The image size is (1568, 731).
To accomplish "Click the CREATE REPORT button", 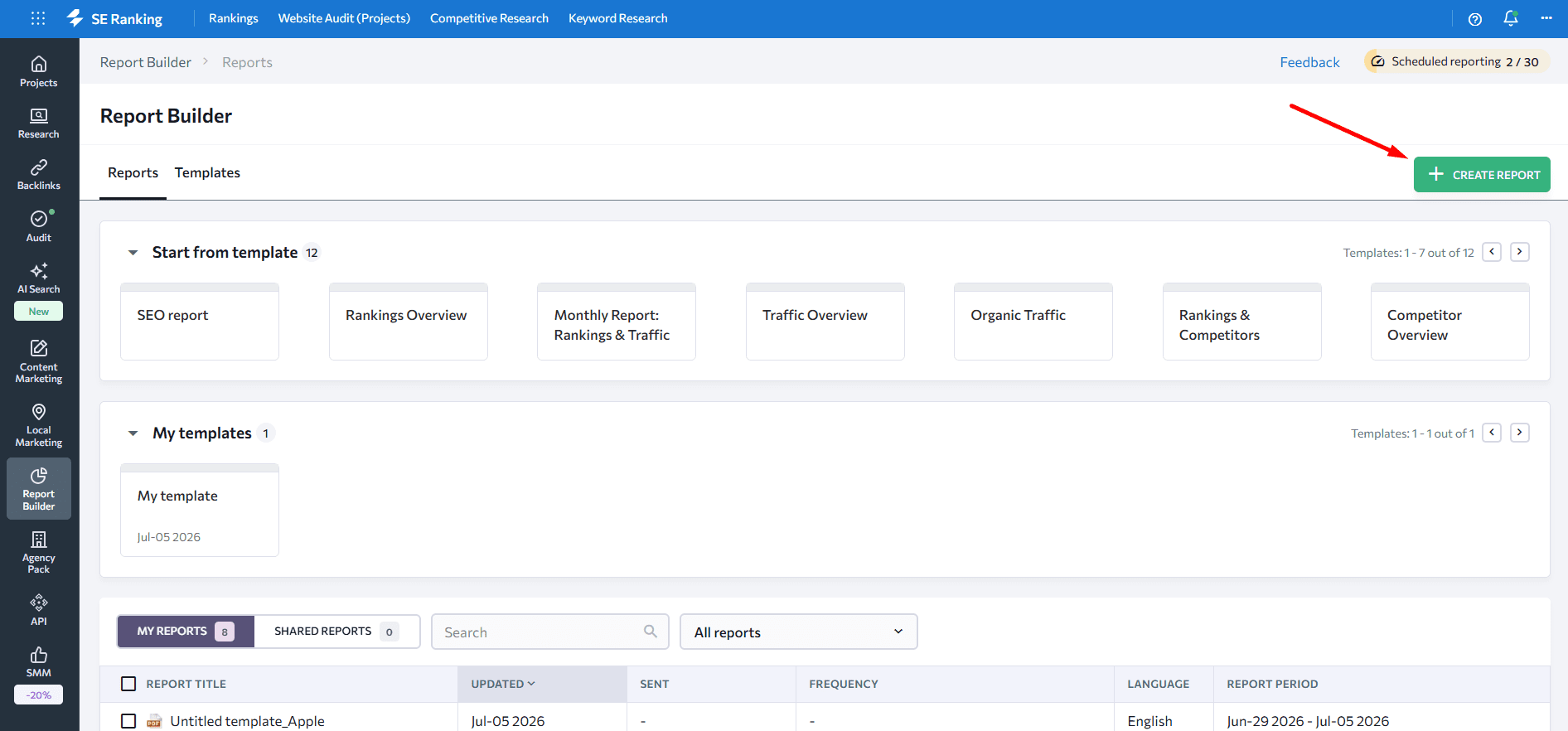I will pyautogui.click(x=1482, y=175).
